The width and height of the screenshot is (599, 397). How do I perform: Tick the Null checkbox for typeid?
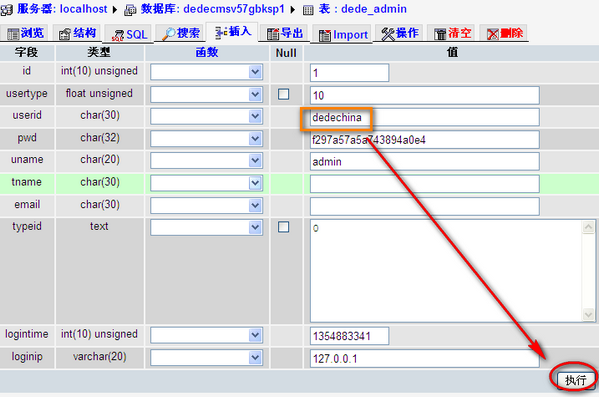tap(283, 227)
